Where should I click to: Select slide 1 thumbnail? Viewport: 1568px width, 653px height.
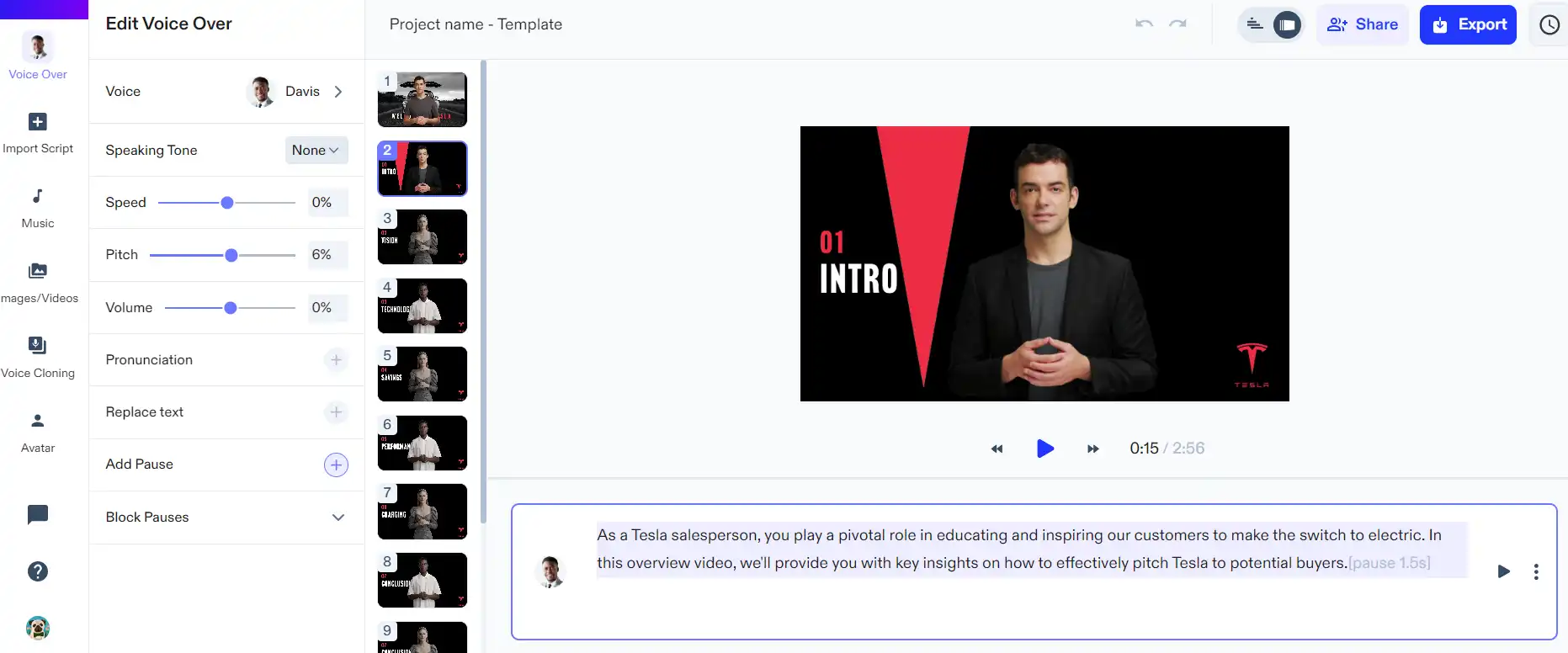coord(423,99)
